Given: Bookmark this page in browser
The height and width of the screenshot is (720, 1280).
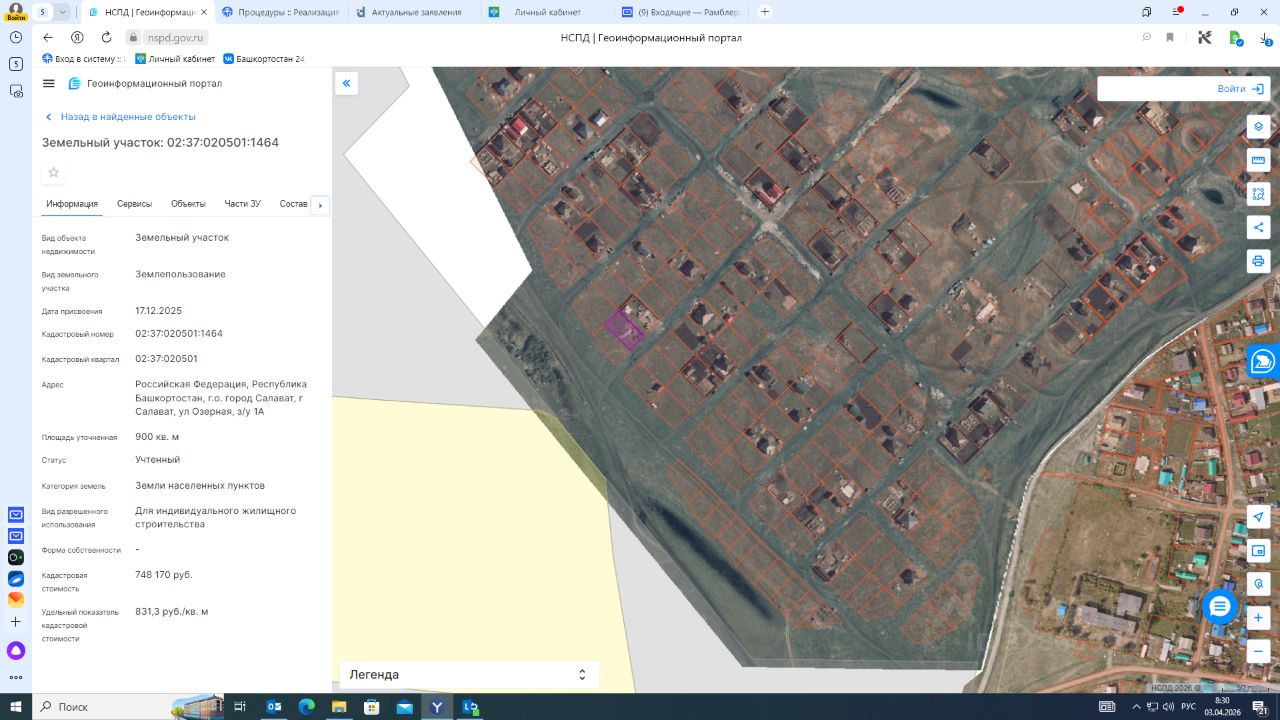Looking at the screenshot, I should tap(1170, 37).
